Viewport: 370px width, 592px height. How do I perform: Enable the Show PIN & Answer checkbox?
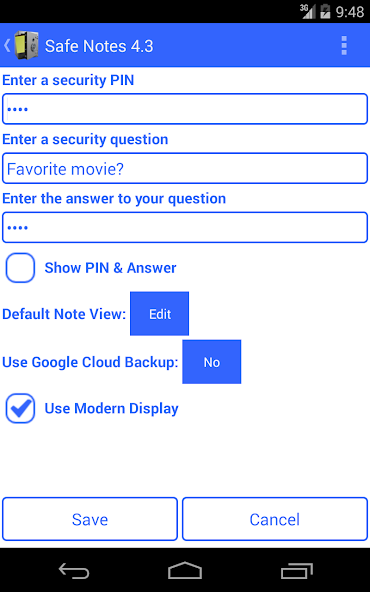(20, 268)
